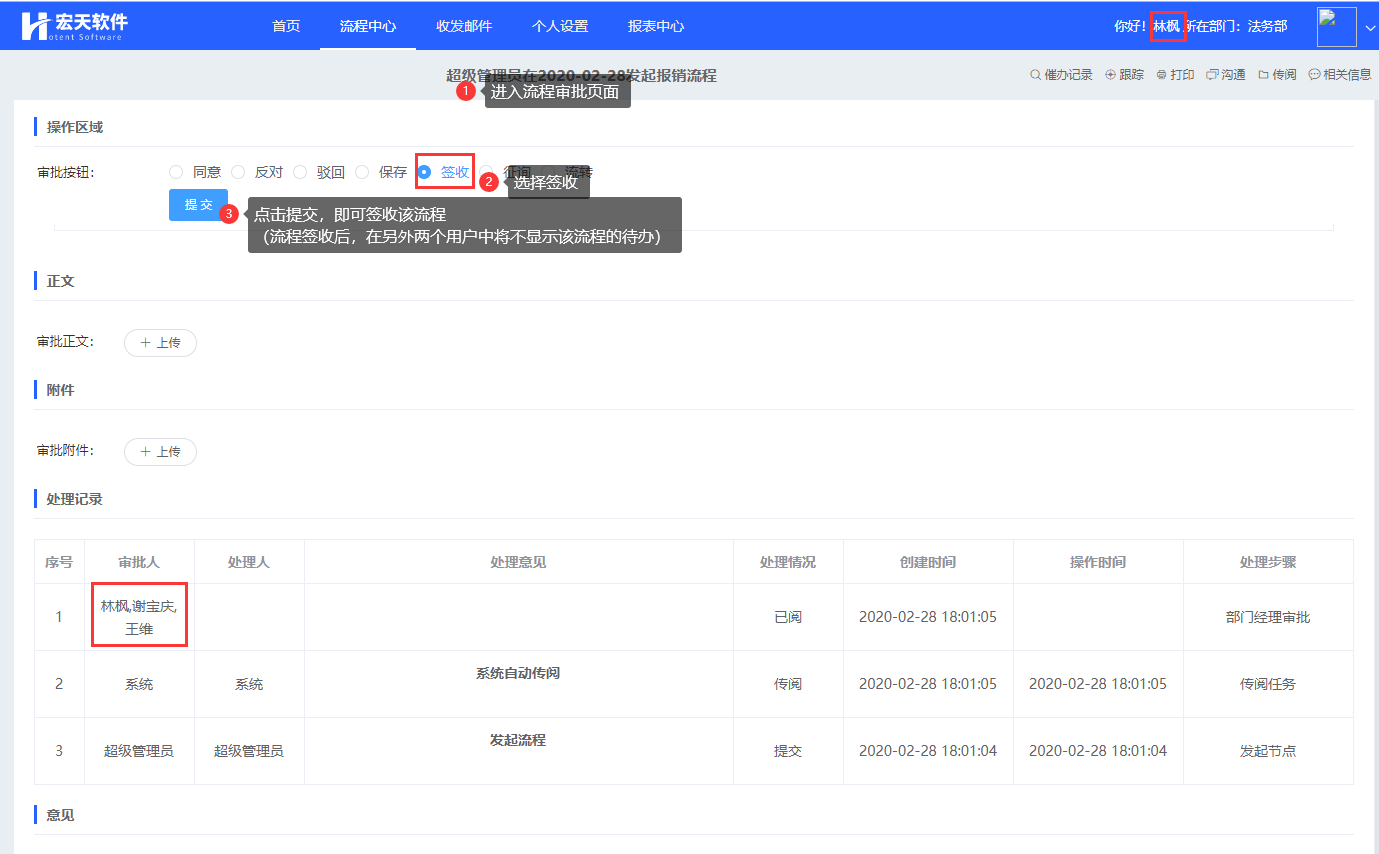Click the 打印 (print) icon
The width and height of the screenshot is (1379, 854).
click(x=1161, y=75)
